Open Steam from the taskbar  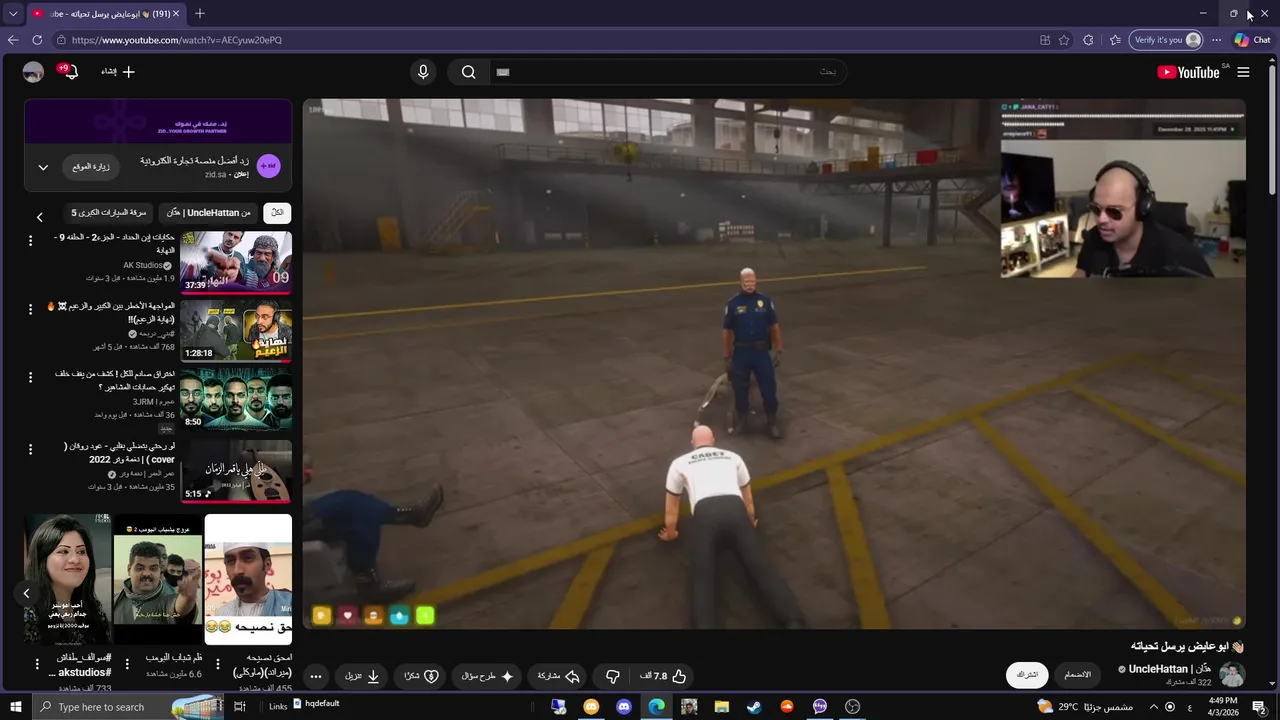(754, 707)
